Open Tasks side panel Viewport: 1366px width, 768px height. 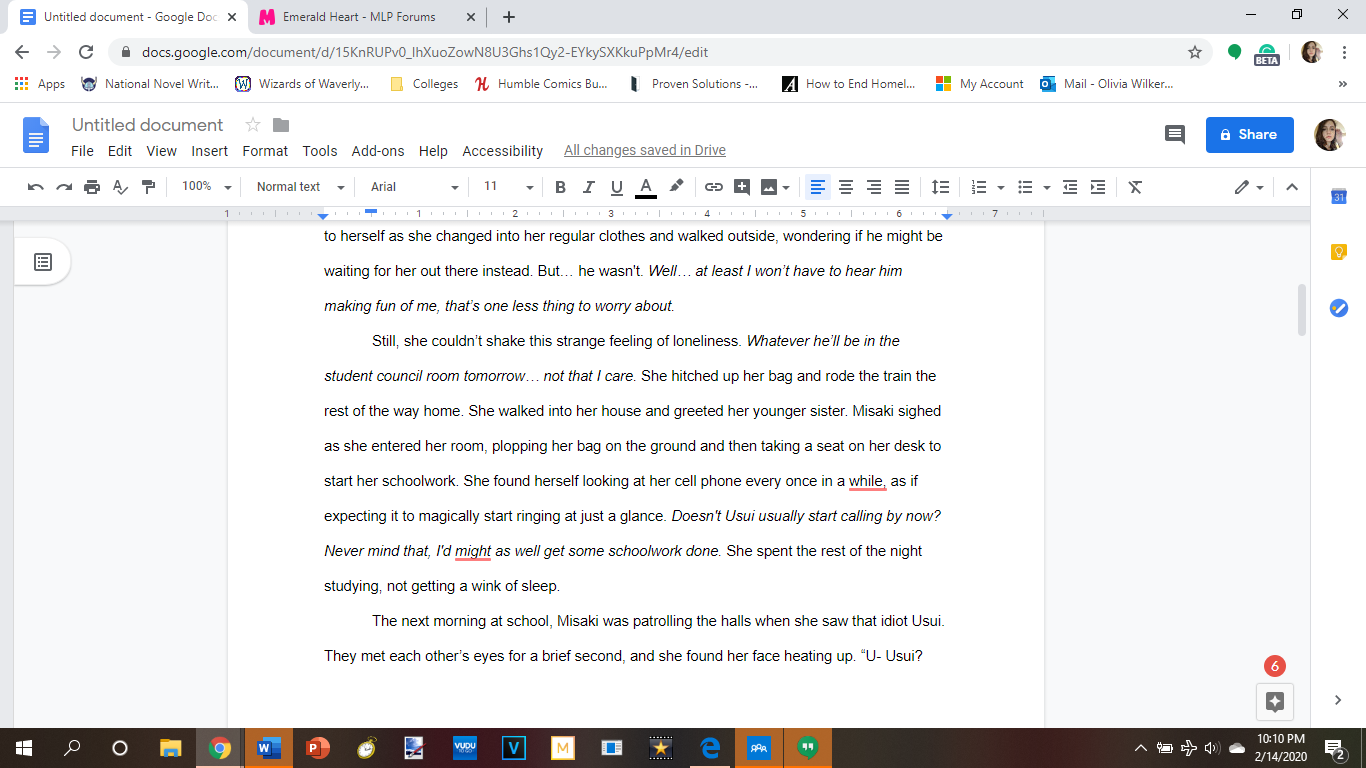(x=1339, y=308)
